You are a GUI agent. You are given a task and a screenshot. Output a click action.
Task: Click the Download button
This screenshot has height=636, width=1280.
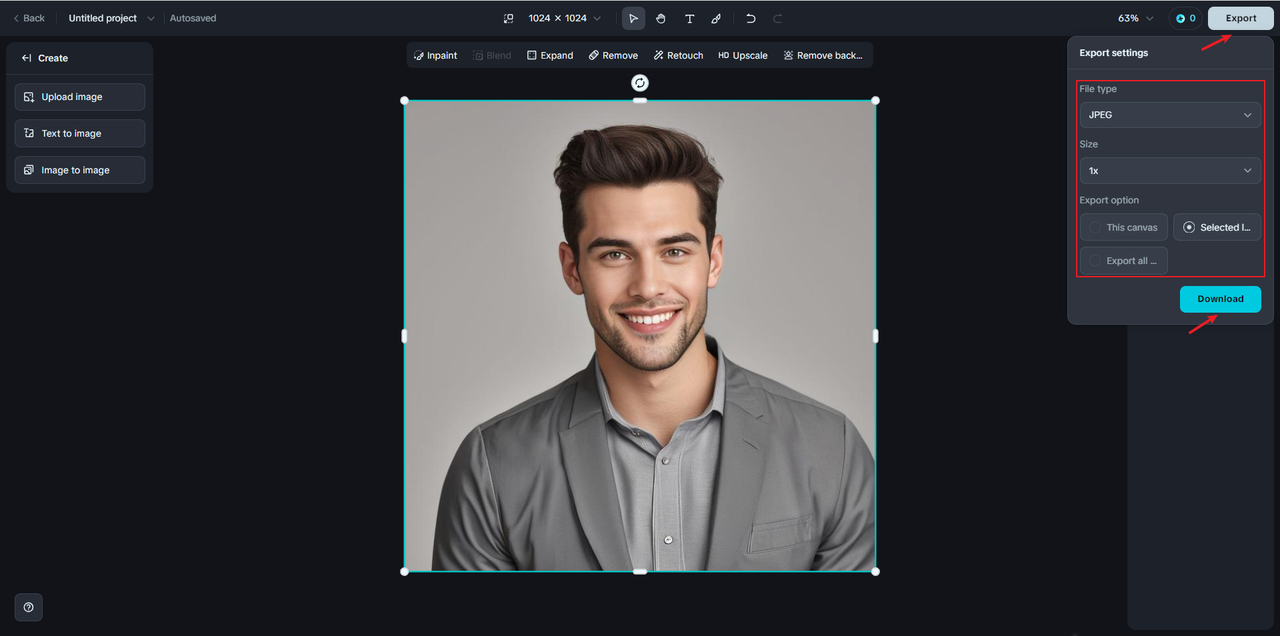point(1220,299)
